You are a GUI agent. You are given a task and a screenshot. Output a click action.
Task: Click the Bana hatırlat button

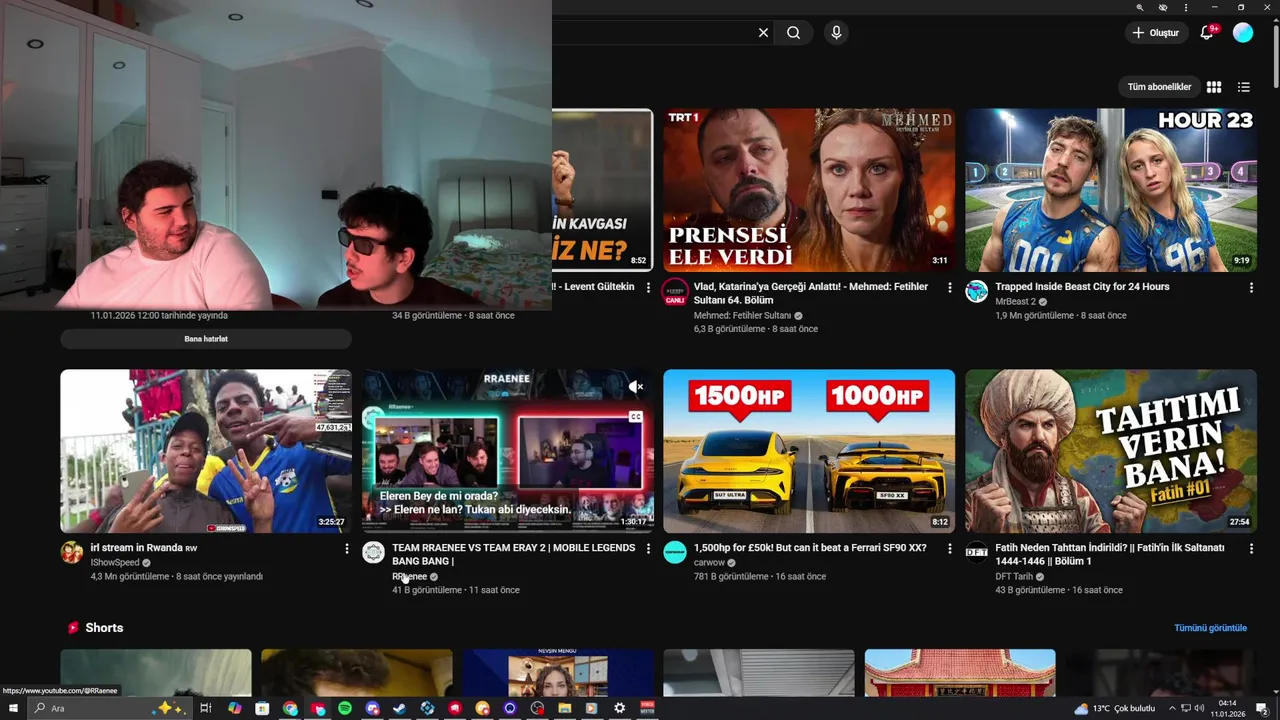pyautogui.click(x=206, y=339)
